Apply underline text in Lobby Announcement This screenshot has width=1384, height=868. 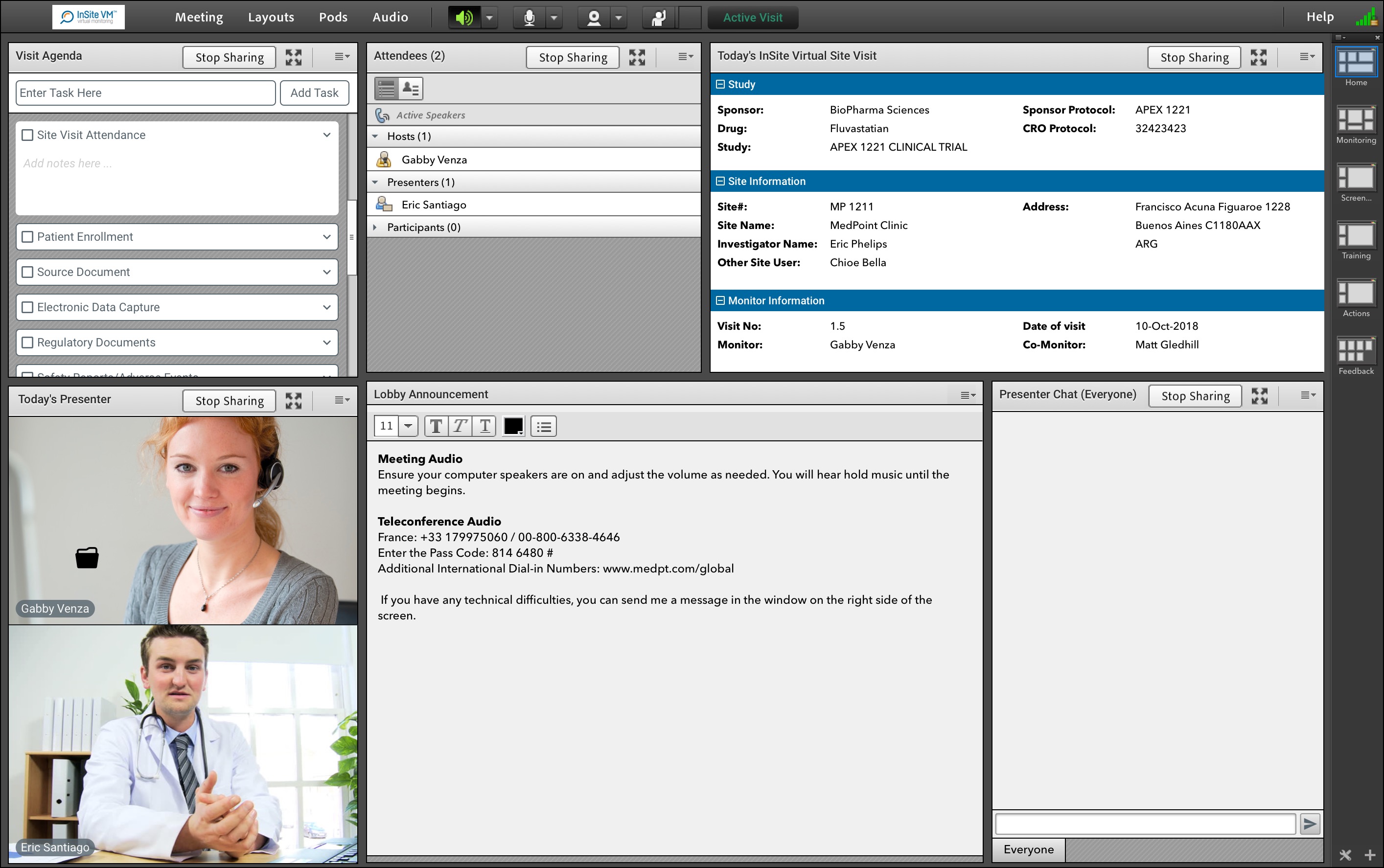point(484,426)
